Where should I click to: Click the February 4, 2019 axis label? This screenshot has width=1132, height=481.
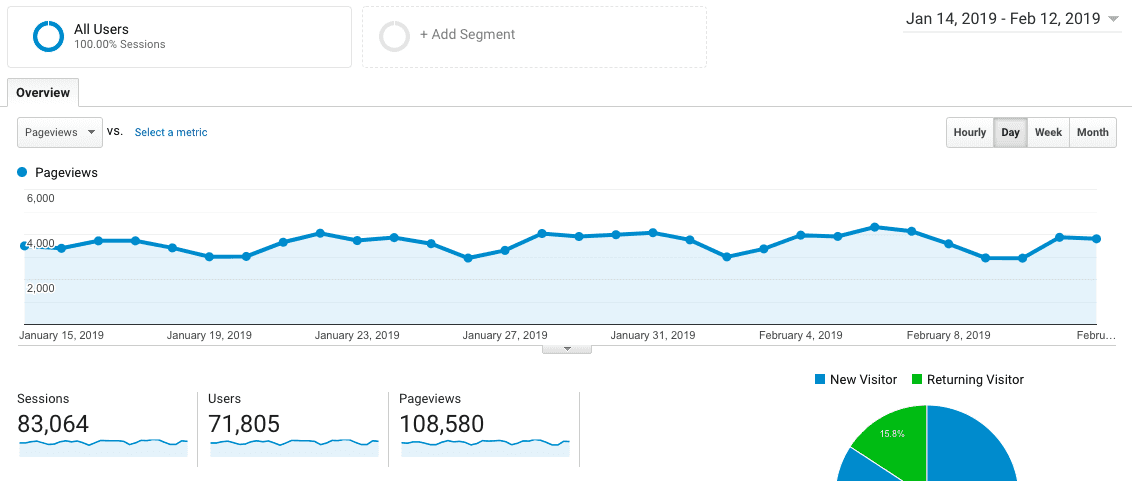pyautogui.click(x=801, y=335)
